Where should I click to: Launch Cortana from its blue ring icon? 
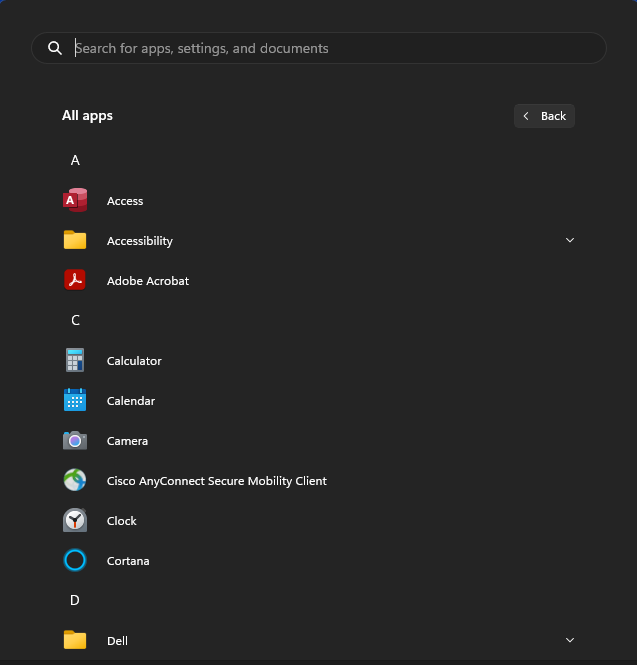click(x=75, y=560)
